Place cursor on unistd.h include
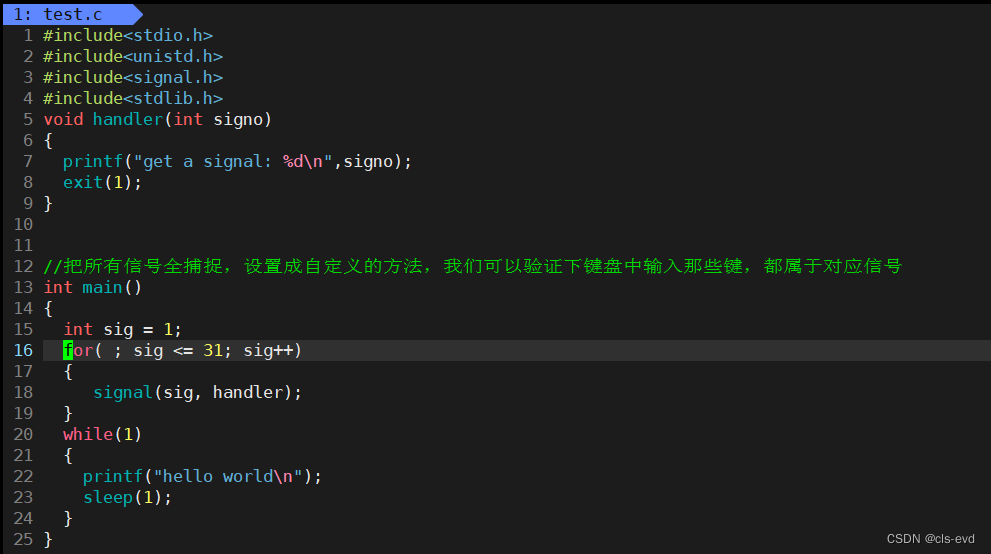Image resolution: width=991 pixels, height=554 pixels. 133,56
